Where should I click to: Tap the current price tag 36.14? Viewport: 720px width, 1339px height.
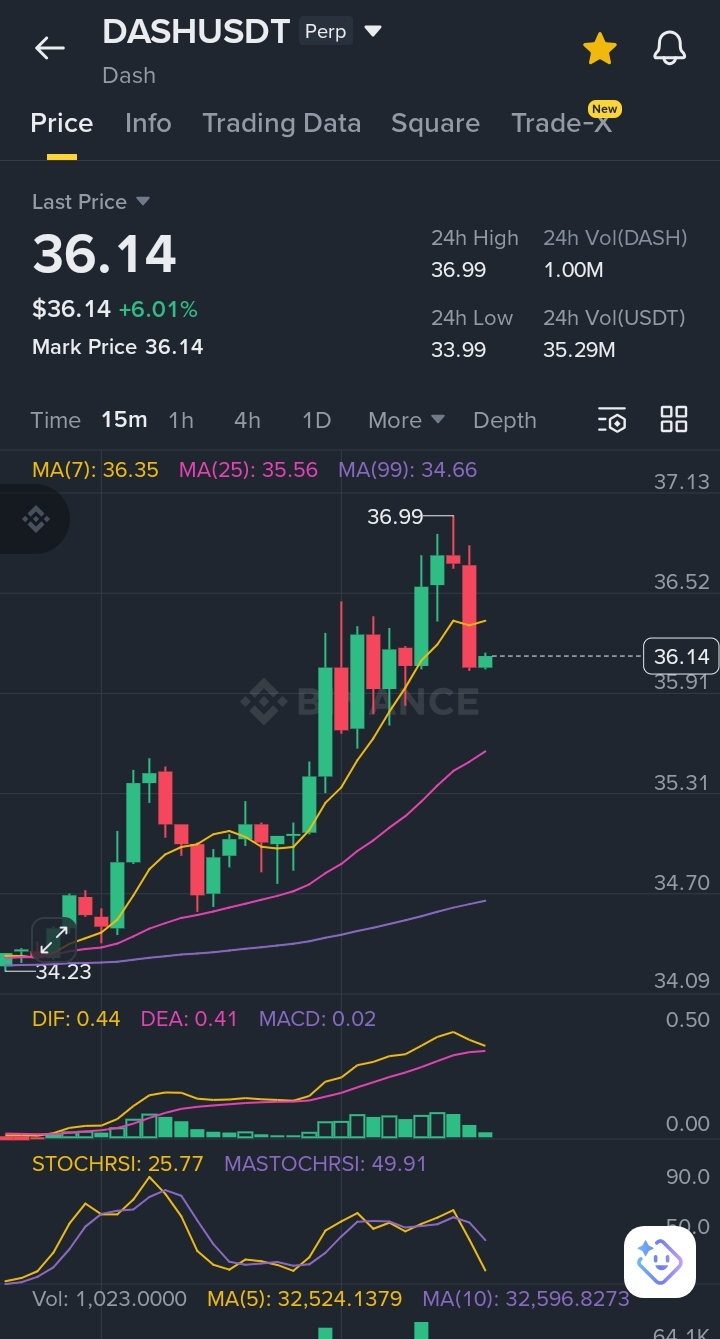[x=681, y=656]
